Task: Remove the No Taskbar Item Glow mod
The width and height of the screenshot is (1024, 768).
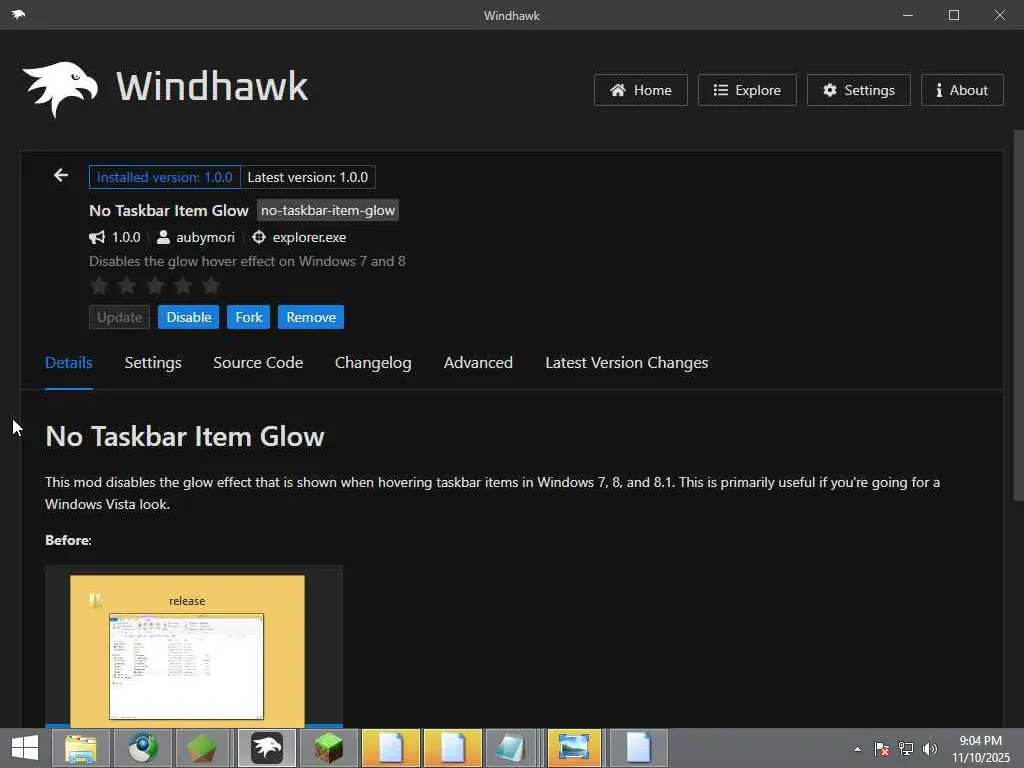Action: coord(311,317)
